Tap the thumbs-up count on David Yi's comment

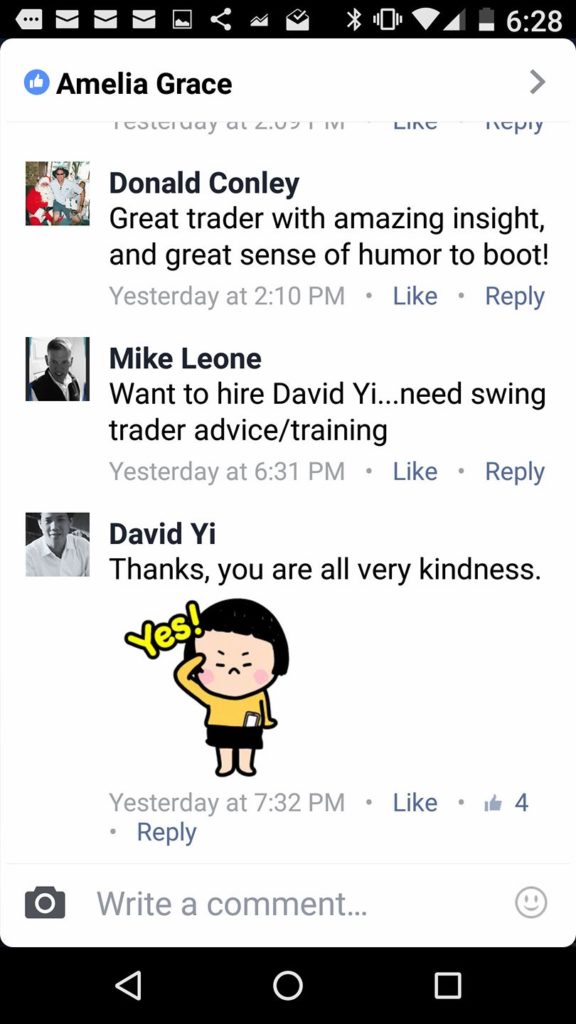click(x=506, y=803)
